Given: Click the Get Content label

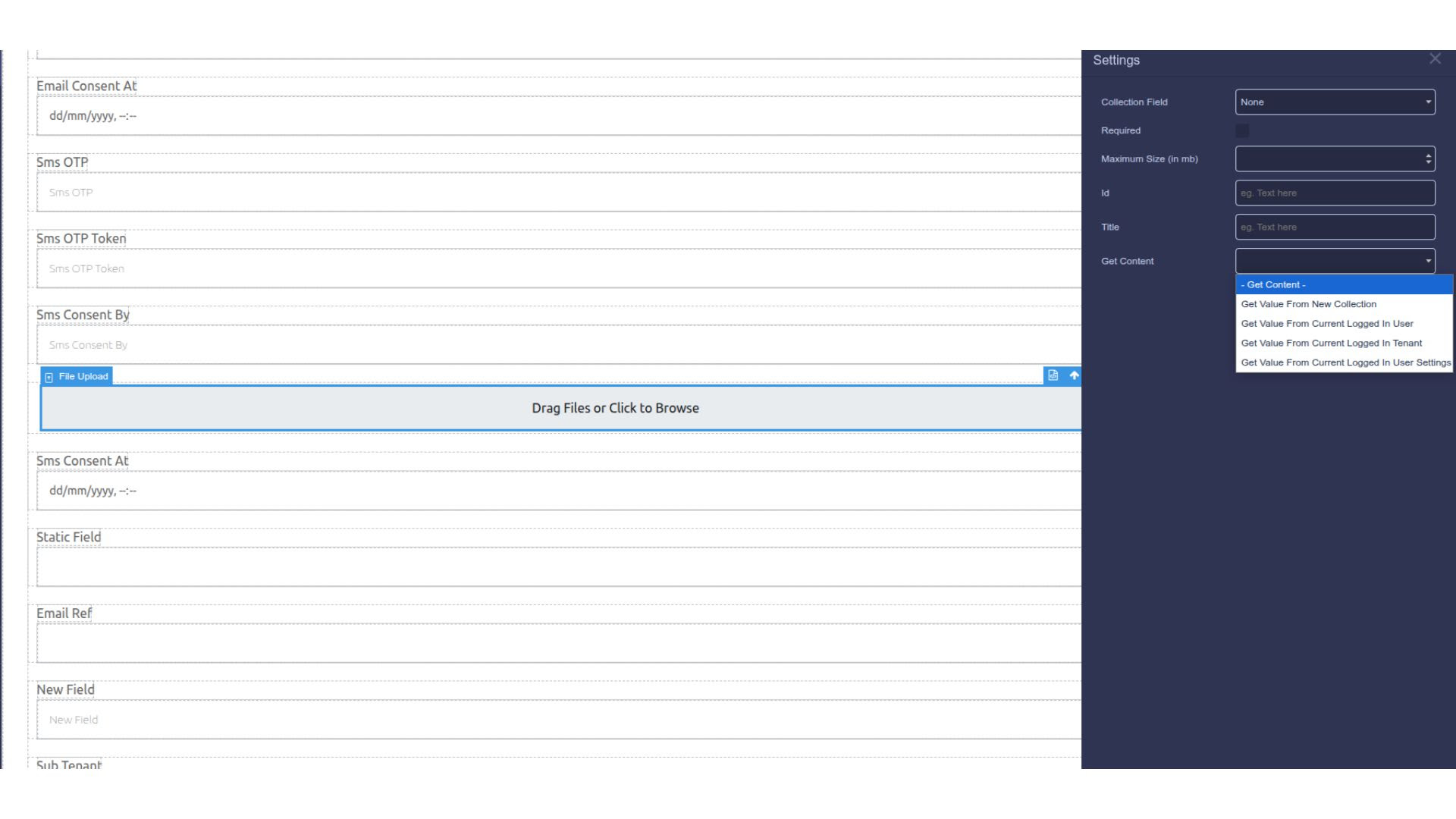Looking at the screenshot, I should 1128,261.
